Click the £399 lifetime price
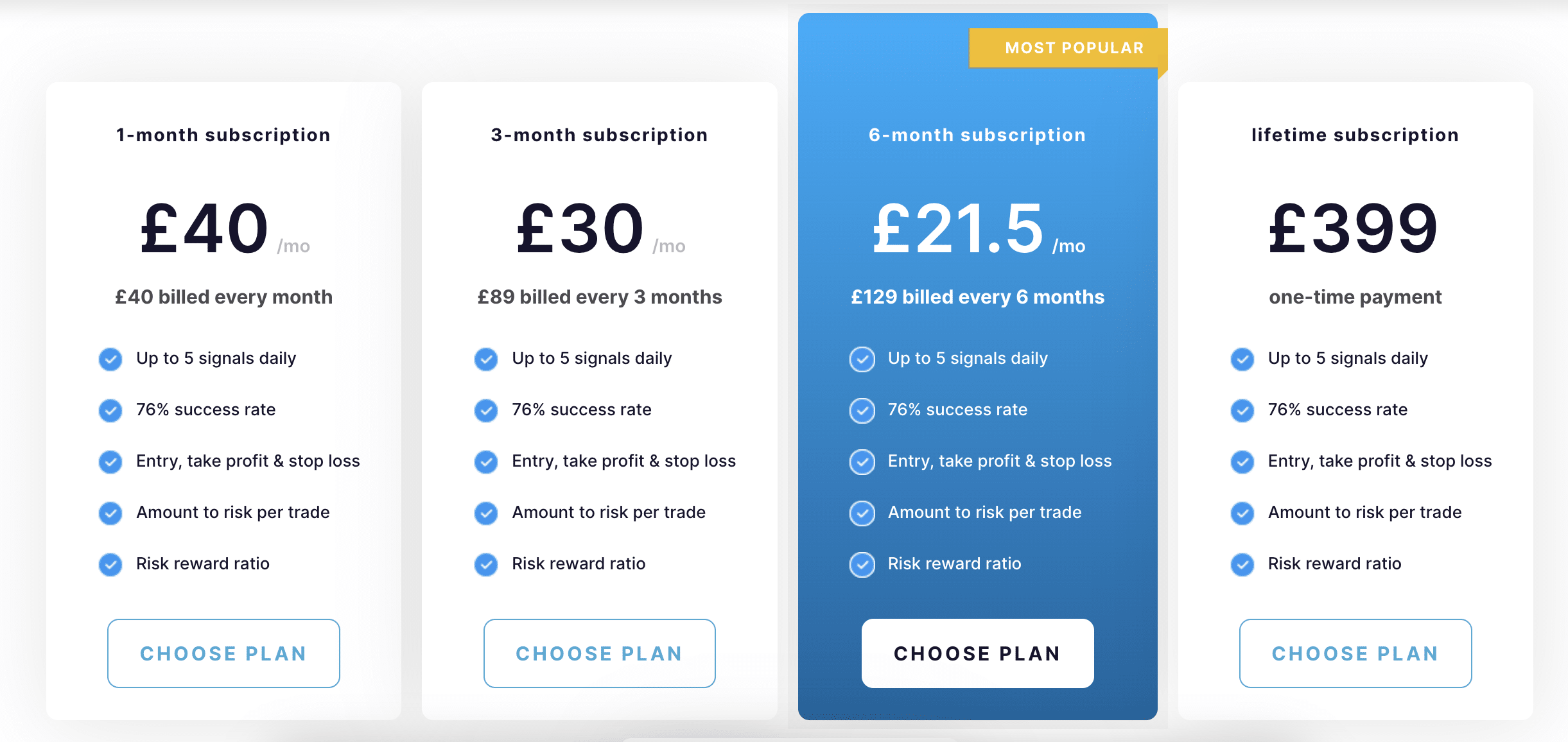1568x742 pixels. [x=1354, y=229]
